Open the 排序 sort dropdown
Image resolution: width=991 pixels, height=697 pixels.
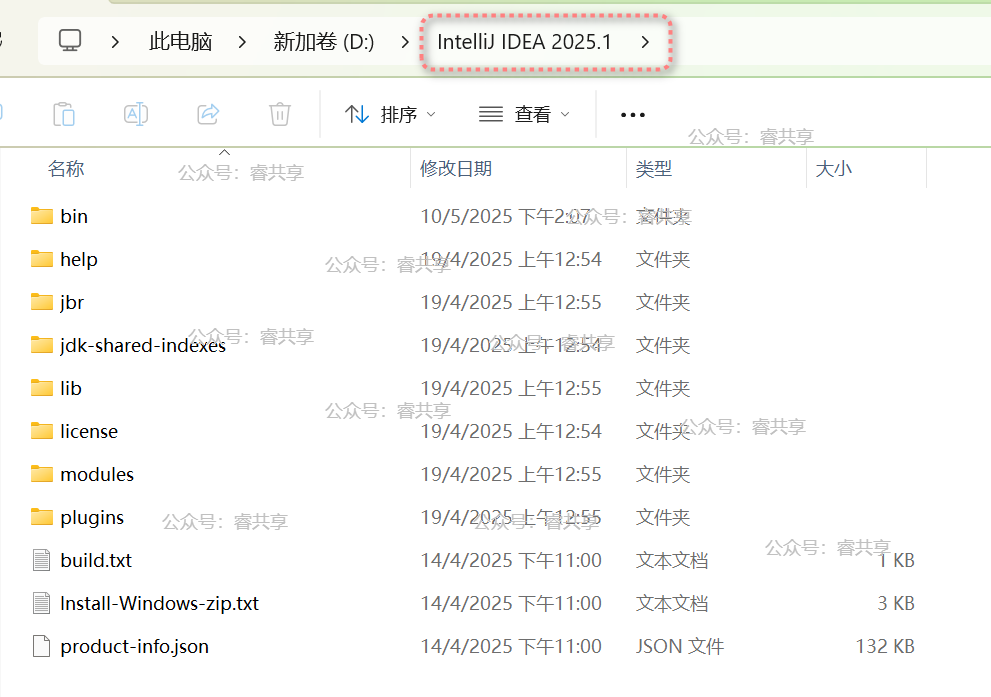[391, 114]
